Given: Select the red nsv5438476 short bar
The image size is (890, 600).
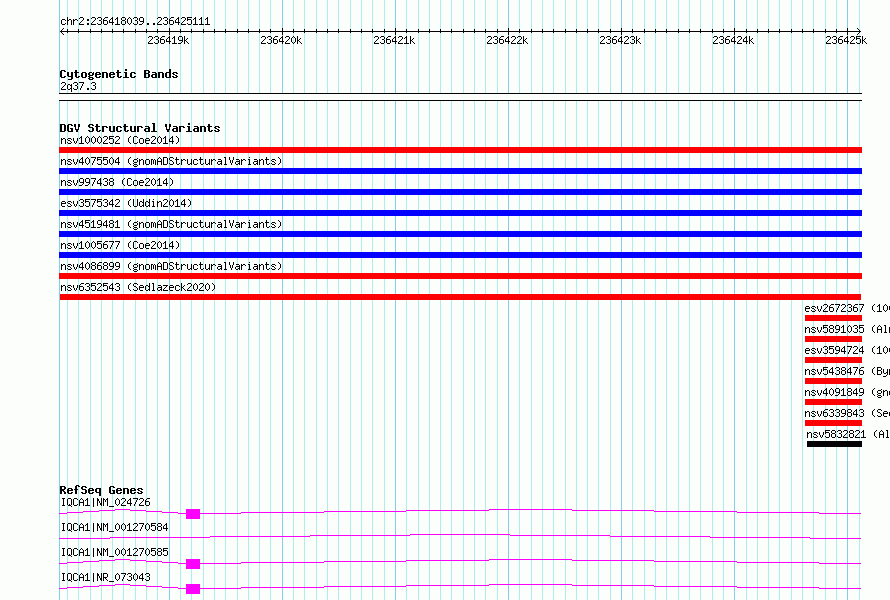Looking at the screenshot, I should [833, 381].
